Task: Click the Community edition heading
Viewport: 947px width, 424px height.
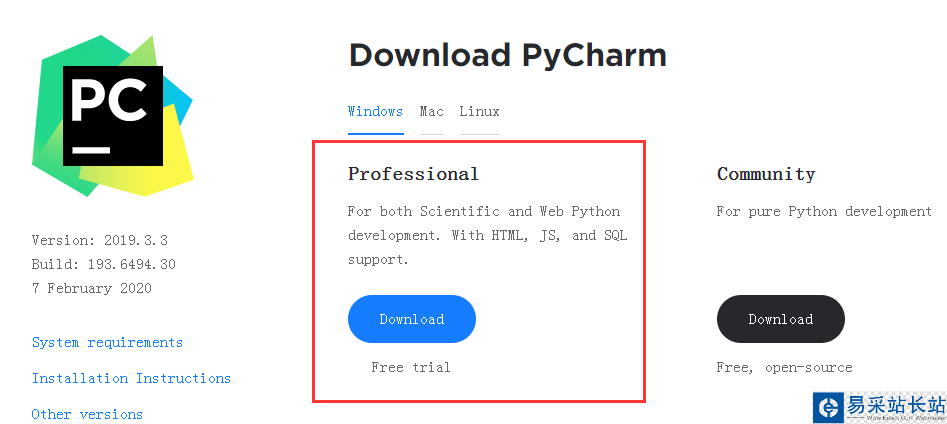Action: (766, 174)
